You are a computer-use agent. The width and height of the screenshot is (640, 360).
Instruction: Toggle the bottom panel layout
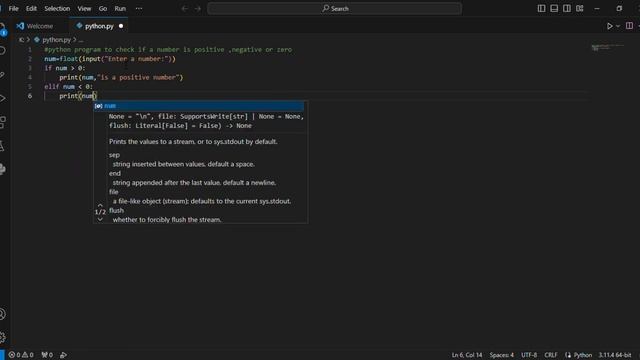[x=554, y=8]
